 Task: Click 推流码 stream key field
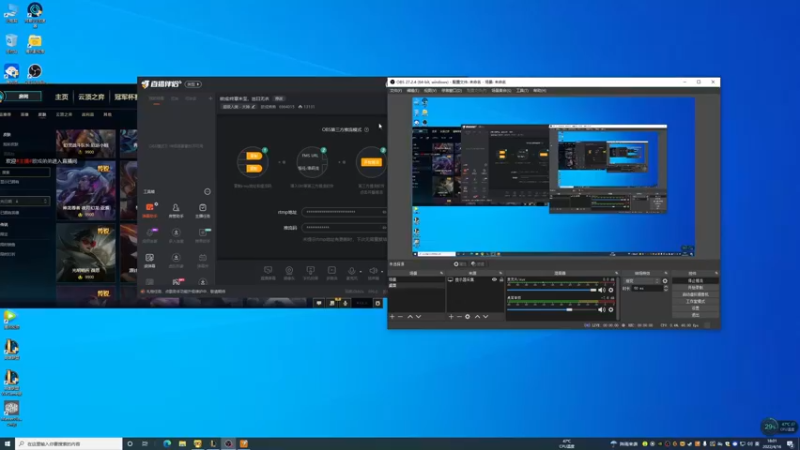(x=343, y=228)
